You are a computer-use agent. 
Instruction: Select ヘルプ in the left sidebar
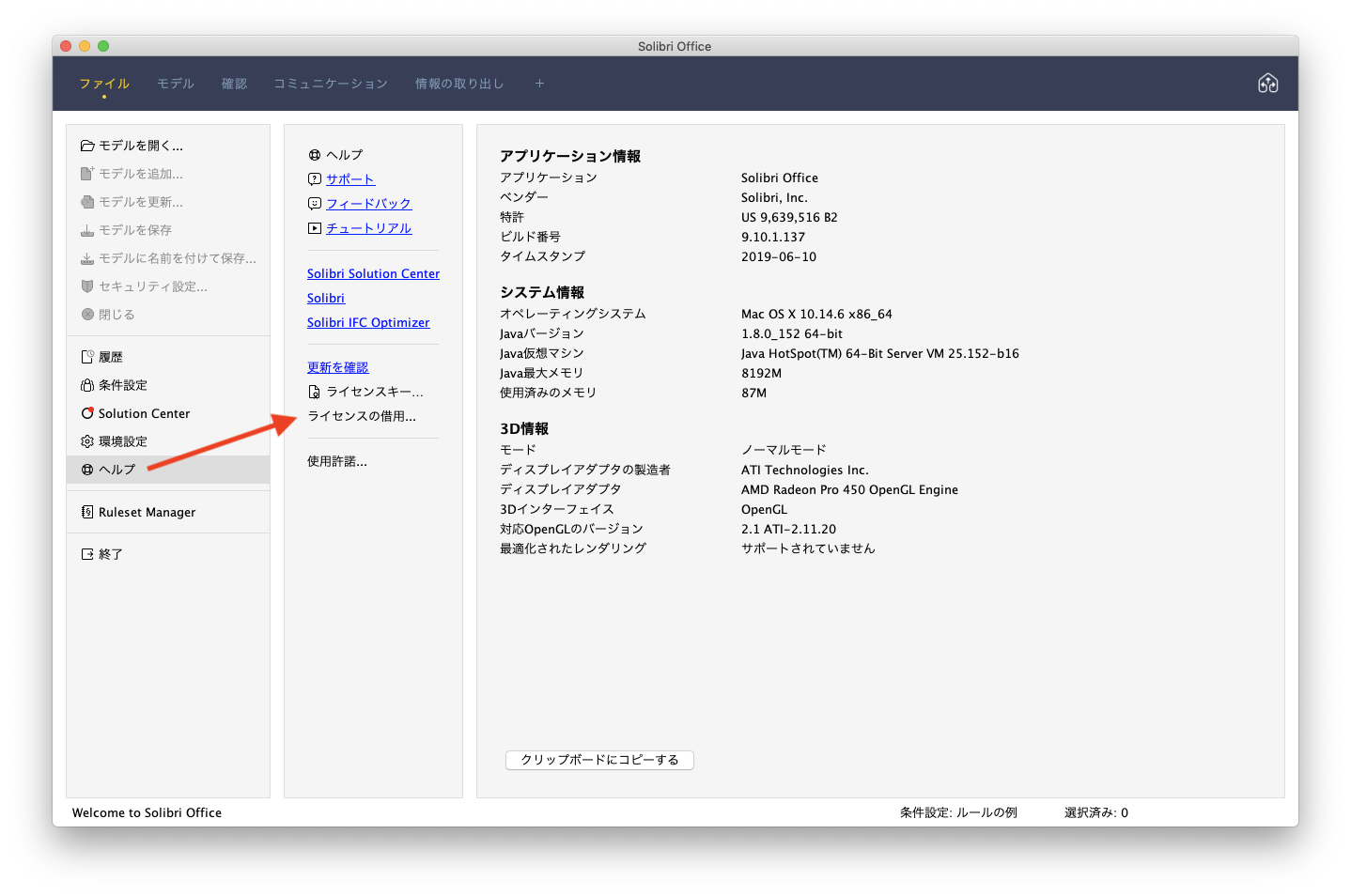tap(168, 470)
